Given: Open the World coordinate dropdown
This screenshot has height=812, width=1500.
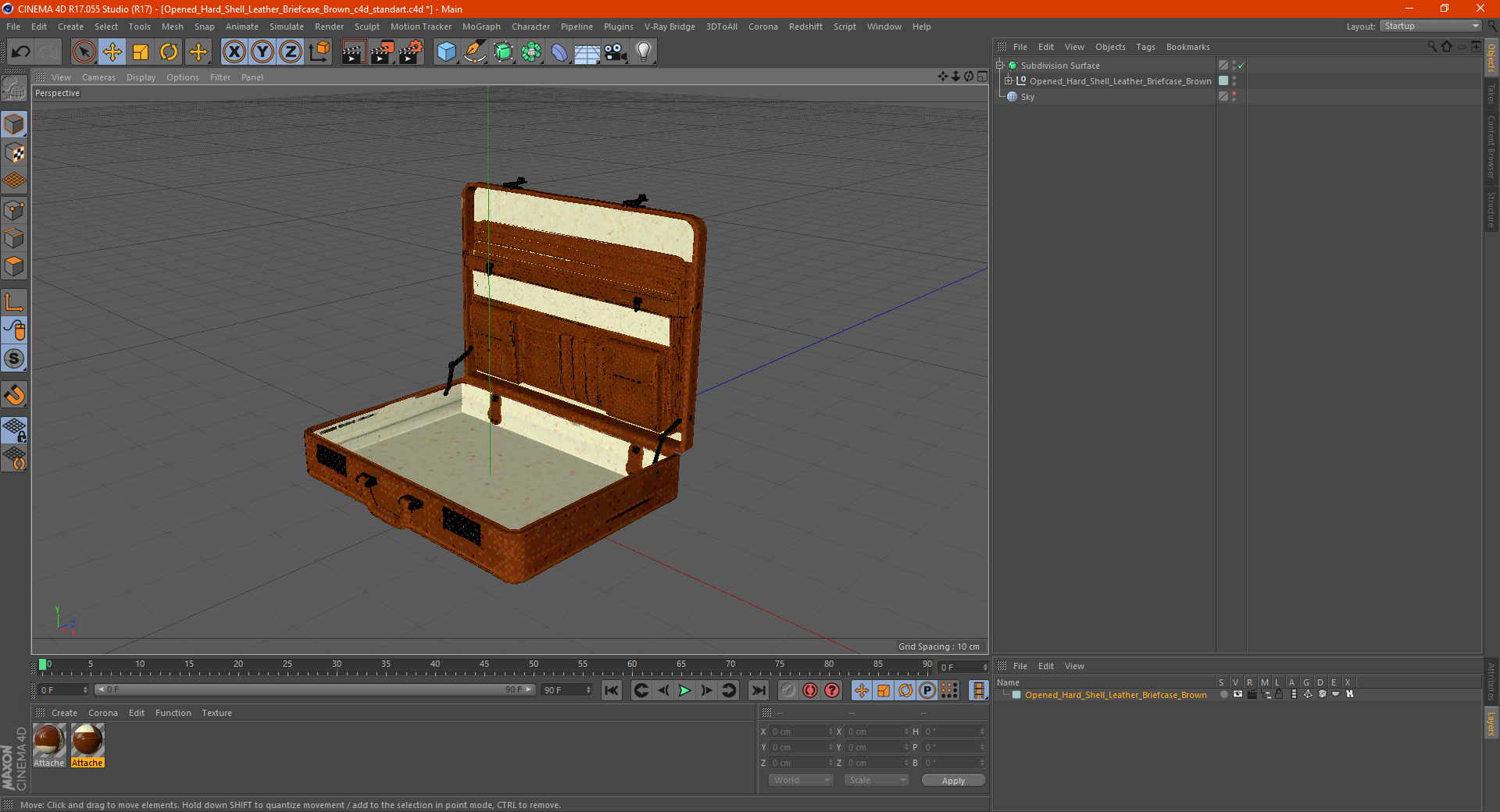Looking at the screenshot, I should click(x=801, y=780).
